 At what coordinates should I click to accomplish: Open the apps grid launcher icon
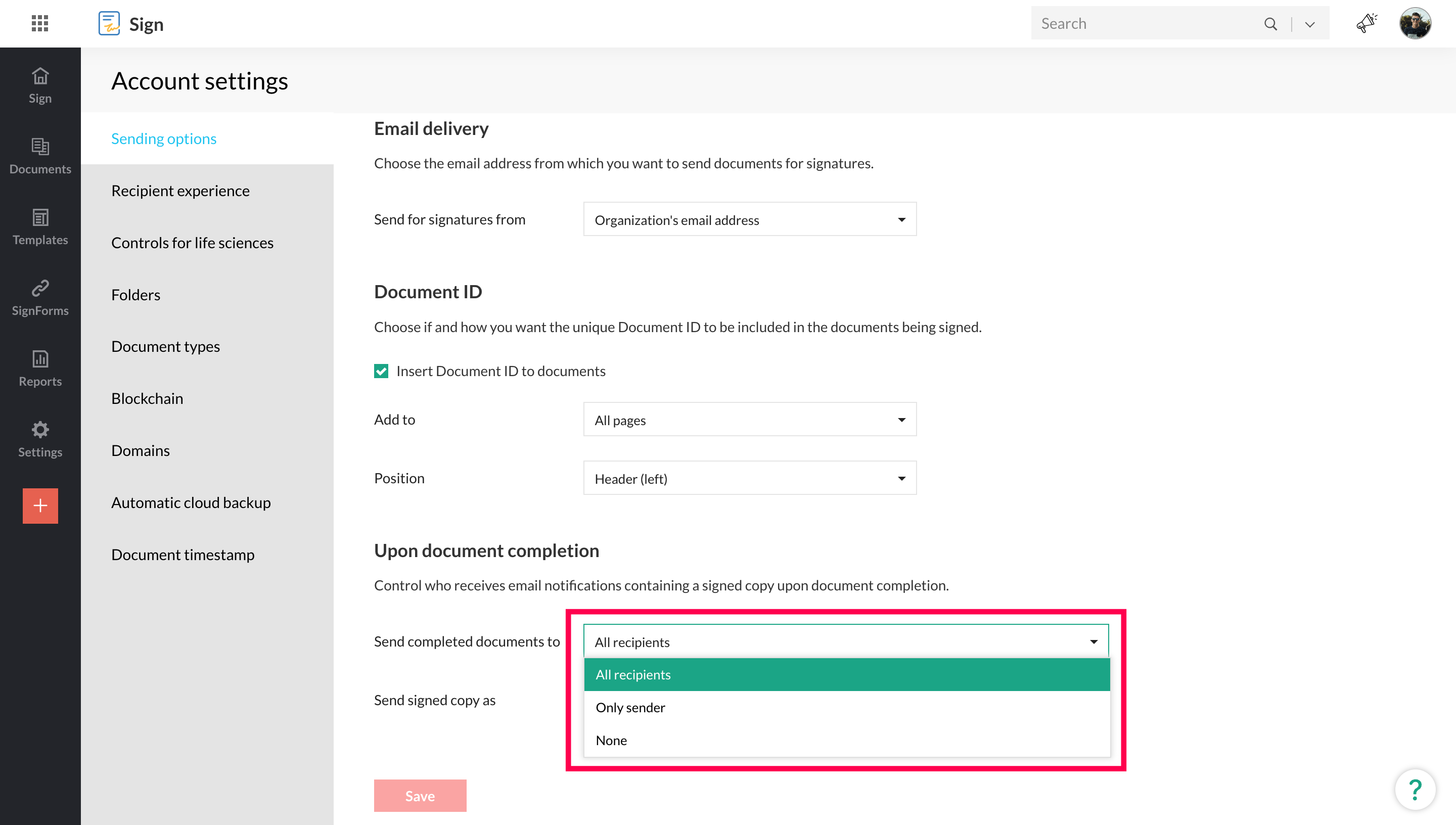tap(39, 23)
